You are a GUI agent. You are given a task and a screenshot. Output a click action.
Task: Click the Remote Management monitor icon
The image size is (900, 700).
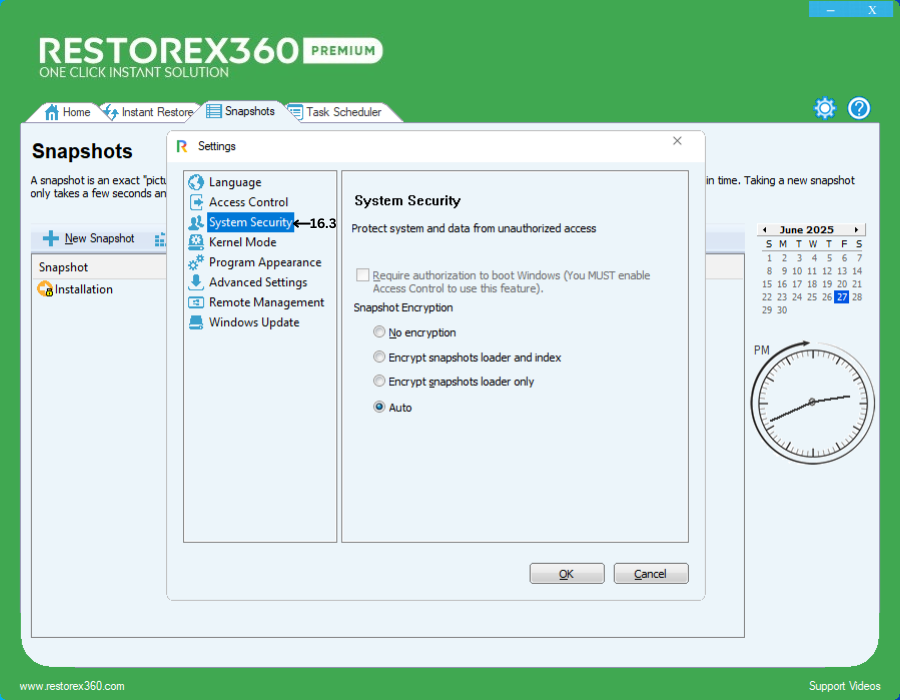196,302
